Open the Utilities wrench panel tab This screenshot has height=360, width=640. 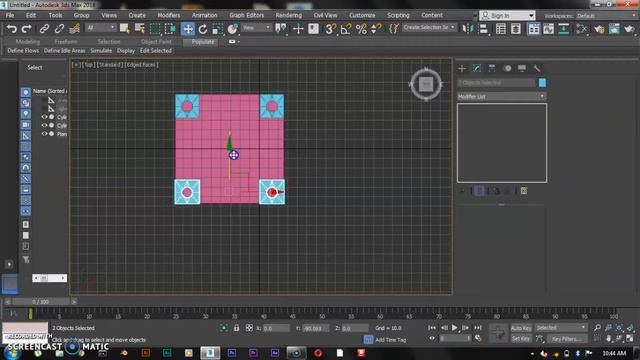click(x=537, y=69)
